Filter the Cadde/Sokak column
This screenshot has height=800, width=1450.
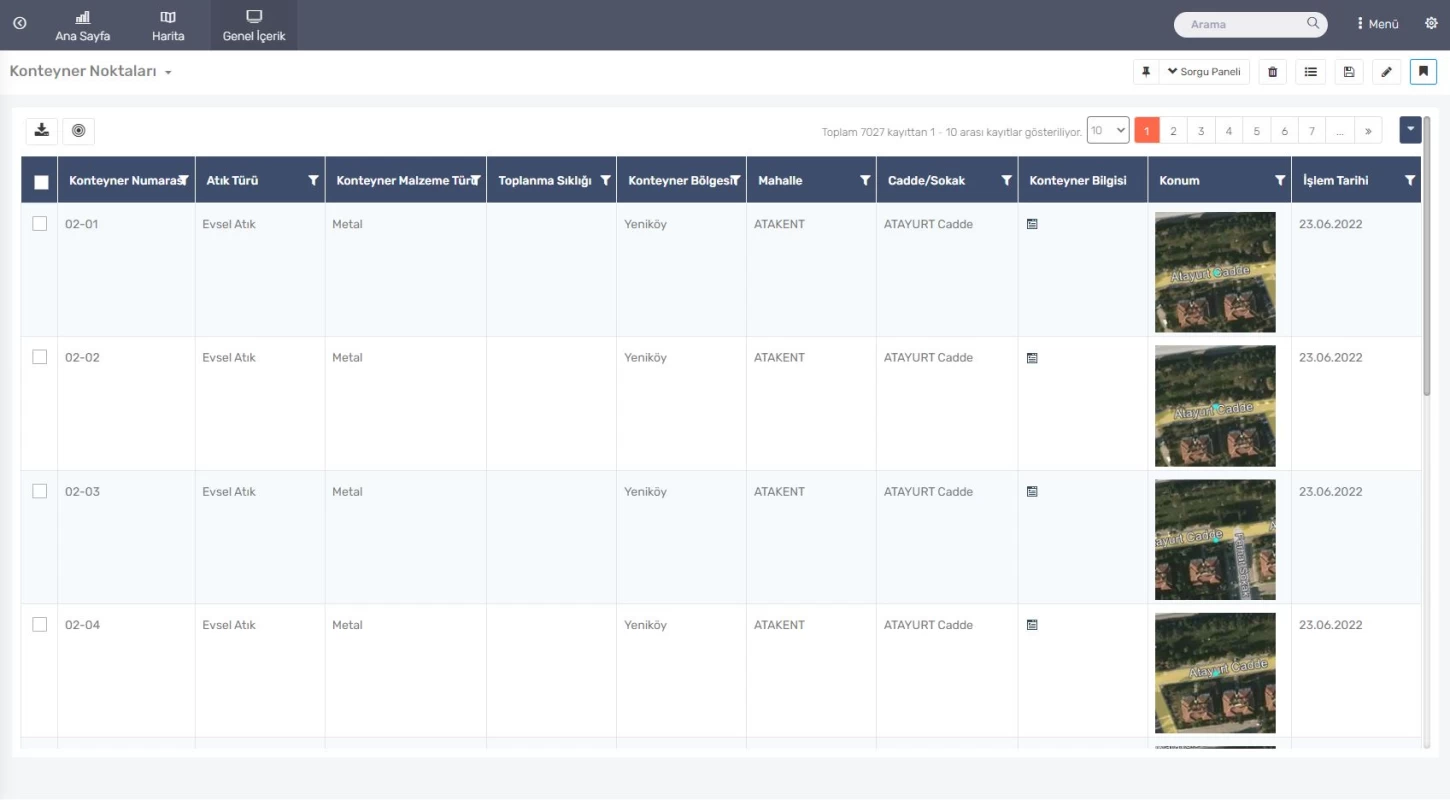coord(1006,180)
